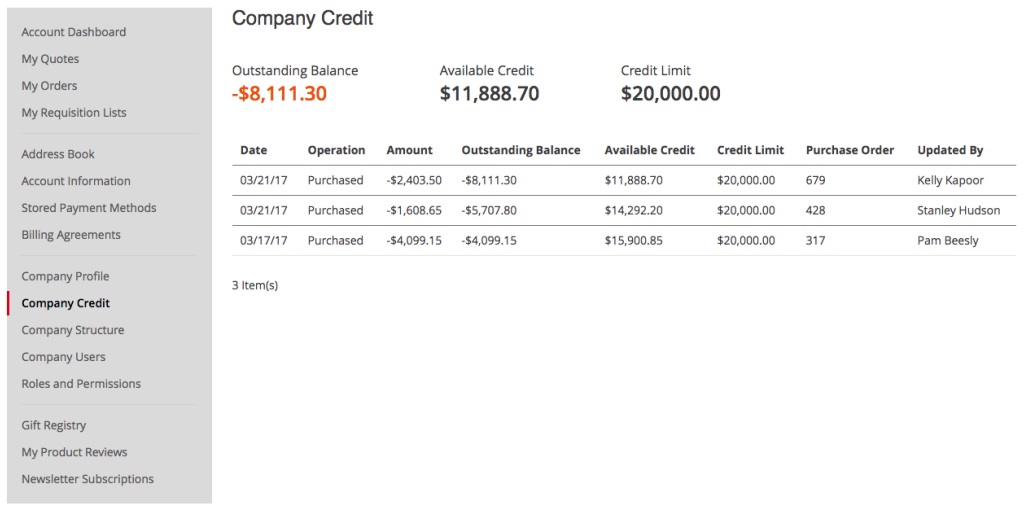Manage Newsletter Subscriptions
This screenshot has height=511, width=1027.
88,479
